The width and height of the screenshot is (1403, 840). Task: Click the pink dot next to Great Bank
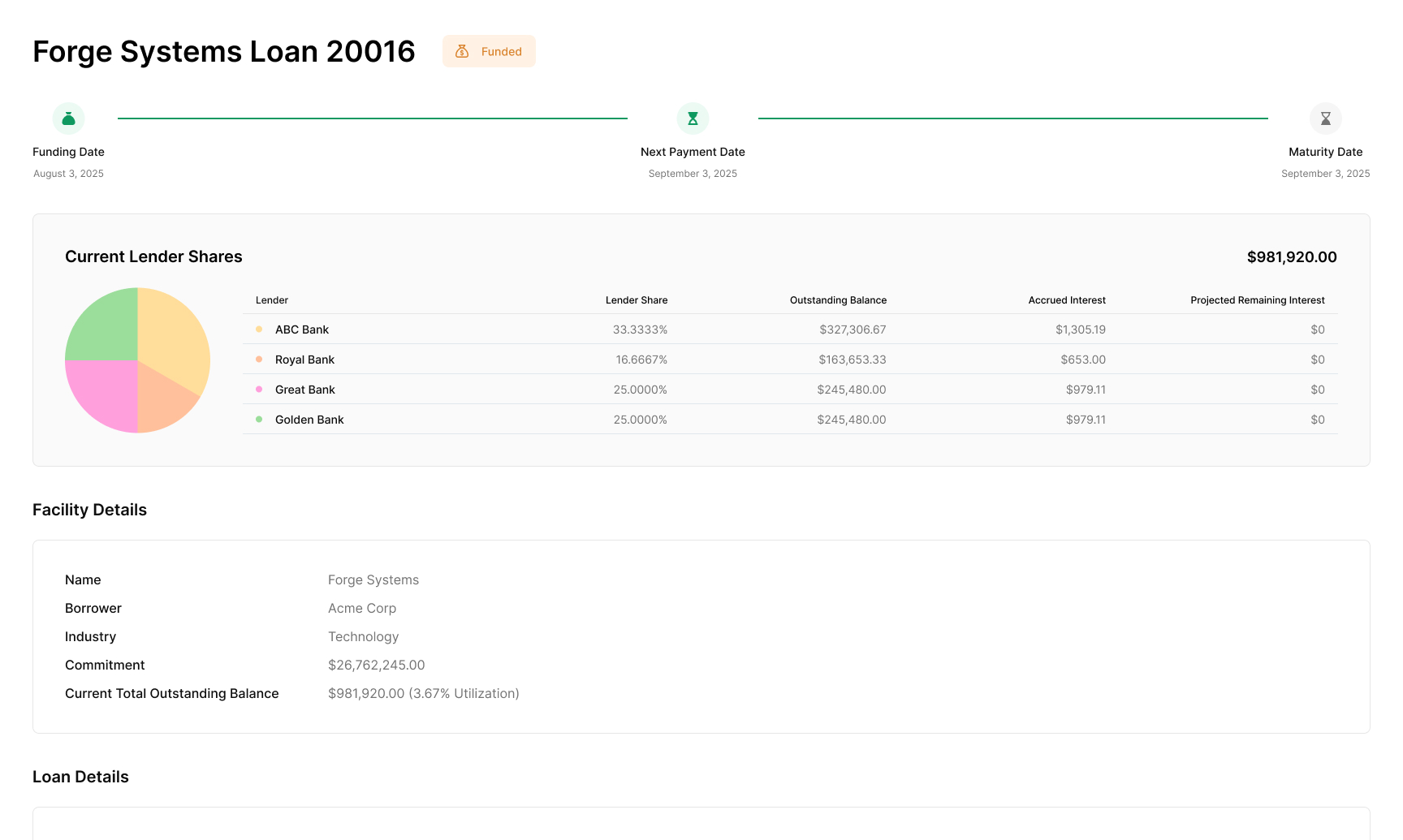click(x=259, y=389)
